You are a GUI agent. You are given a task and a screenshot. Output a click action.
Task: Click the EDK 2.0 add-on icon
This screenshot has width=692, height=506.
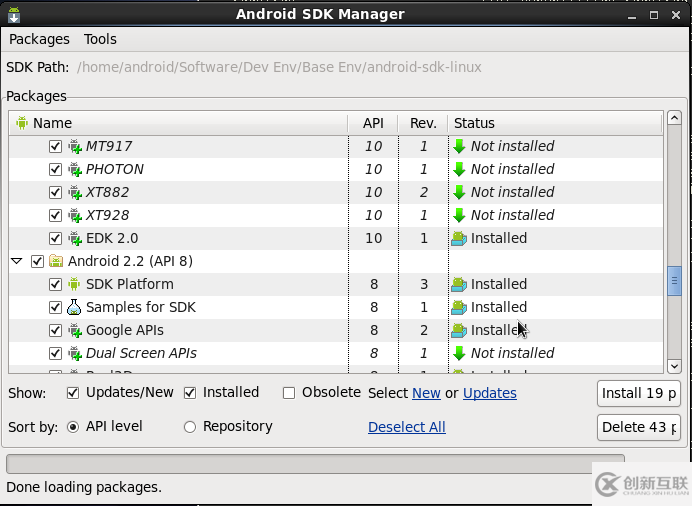(75, 238)
